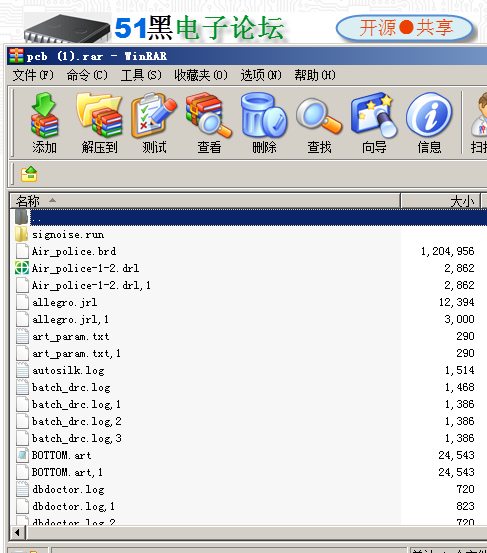
Task: Open the 文件(F) menu
Action: click(33, 75)
